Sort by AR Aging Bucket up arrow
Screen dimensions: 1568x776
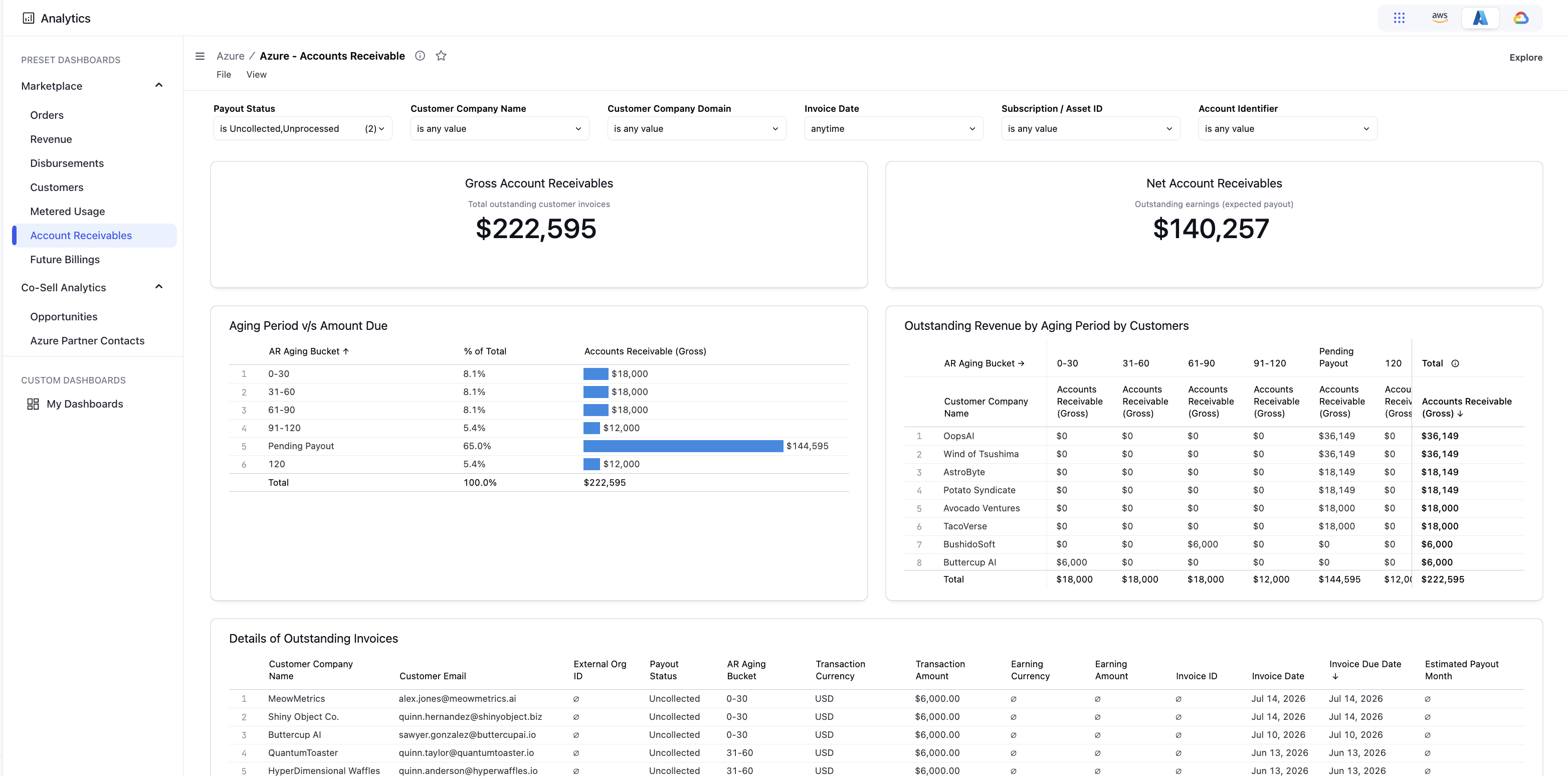coord(346,351)
